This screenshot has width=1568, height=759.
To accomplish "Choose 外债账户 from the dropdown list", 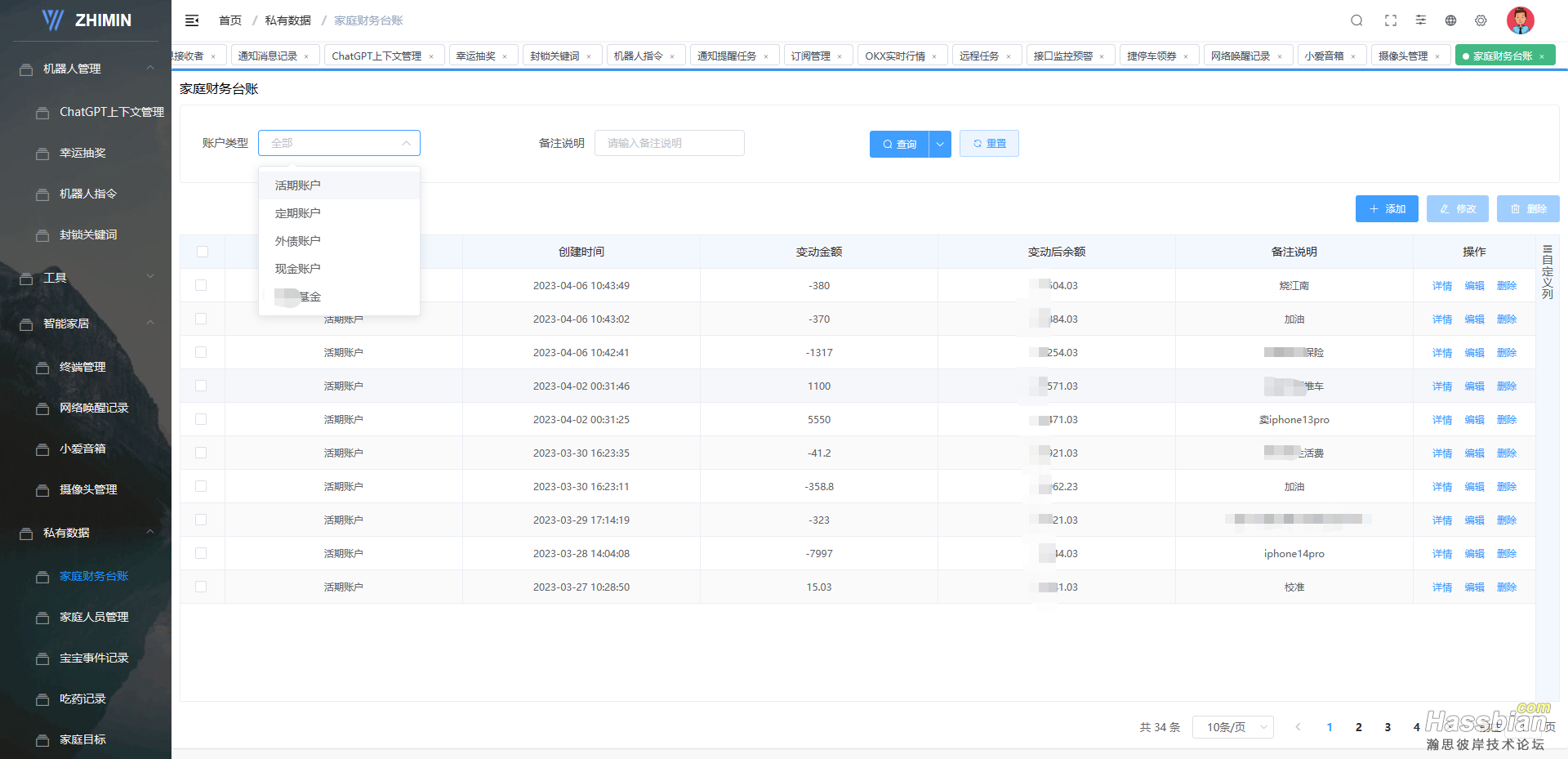I will [339, 241].
